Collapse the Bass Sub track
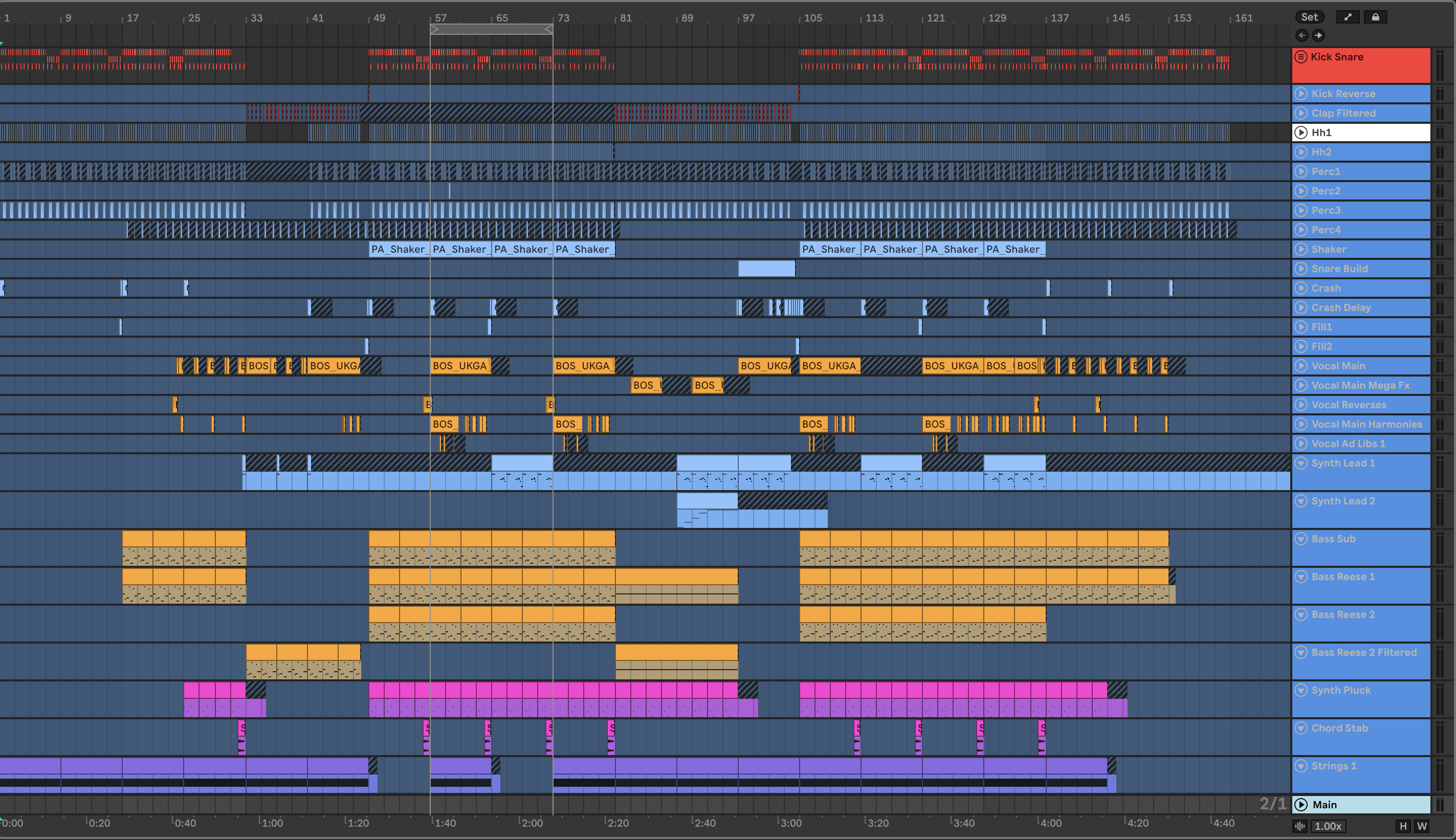 (1301, 539)
